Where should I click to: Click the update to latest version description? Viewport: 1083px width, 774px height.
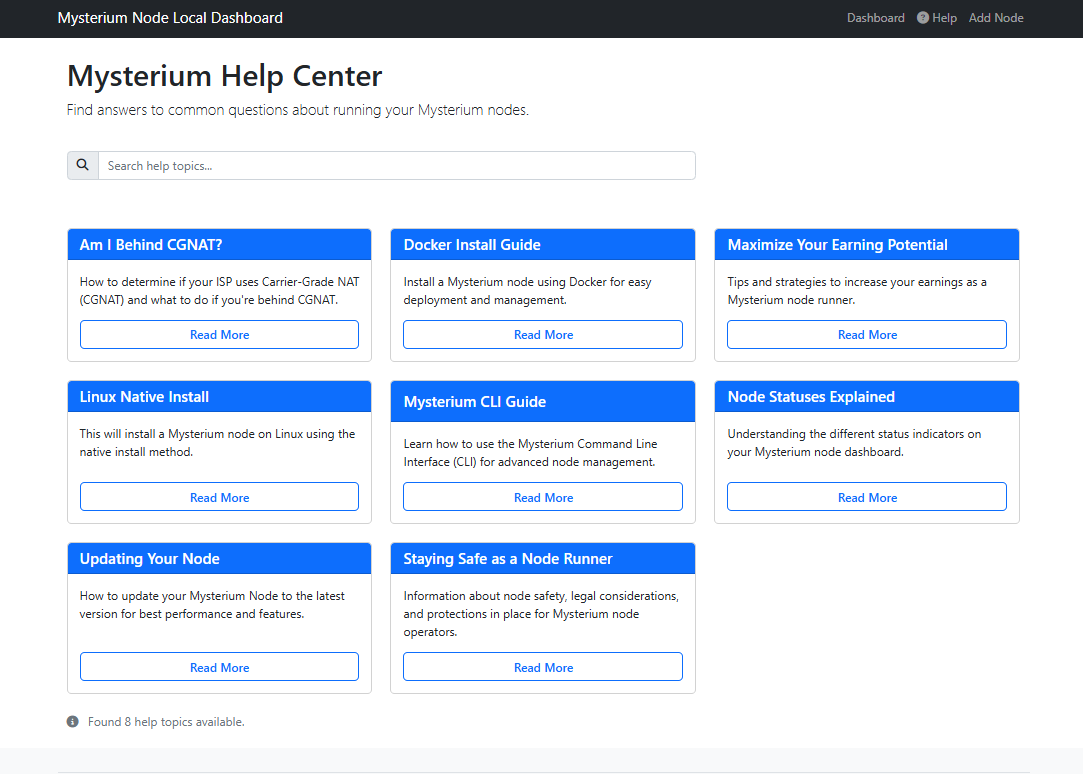click(x=211, y=605)
